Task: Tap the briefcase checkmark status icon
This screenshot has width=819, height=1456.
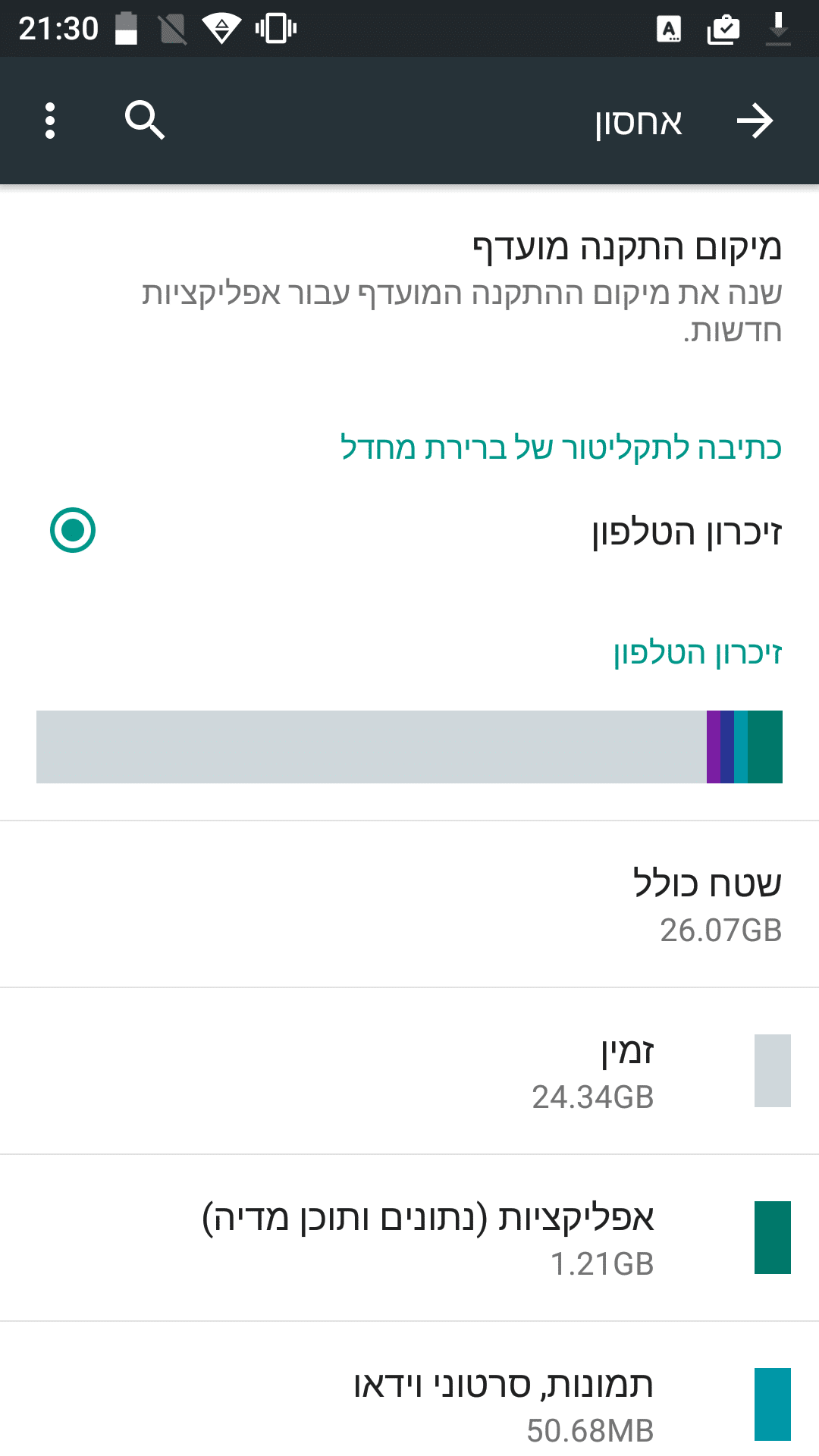Action: coord(723,30)
